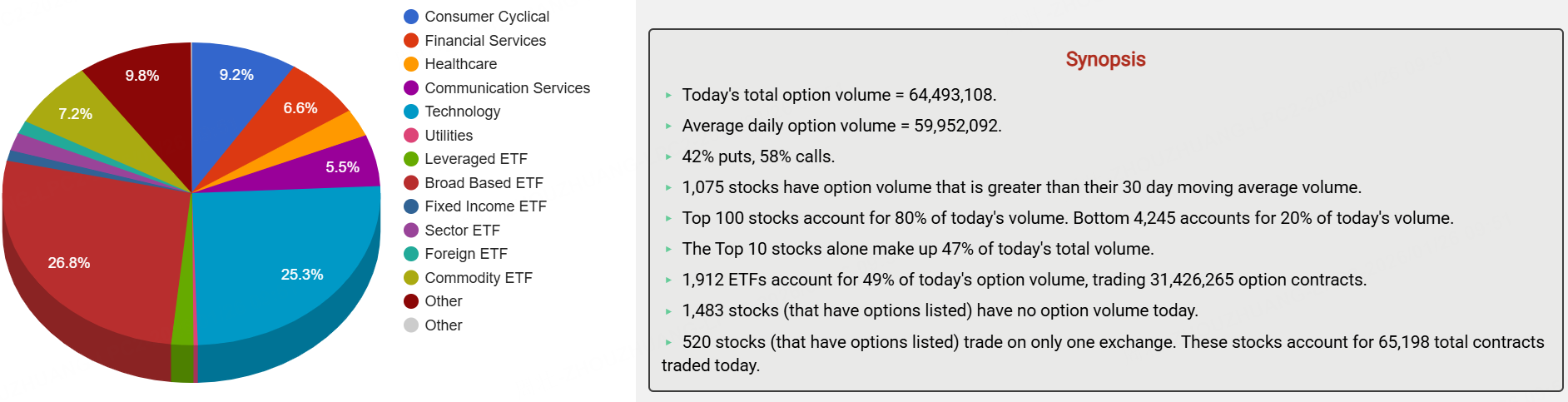This screenshot has width=1568, height=402.
Task: Click the dark red Other legend dot
Action: click(x=411, y=301)
